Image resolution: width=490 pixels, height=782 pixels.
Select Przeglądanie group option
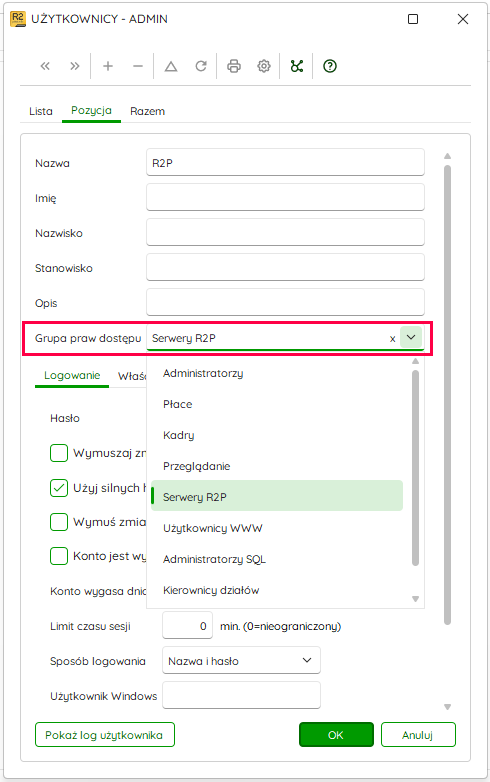point(277,466)
